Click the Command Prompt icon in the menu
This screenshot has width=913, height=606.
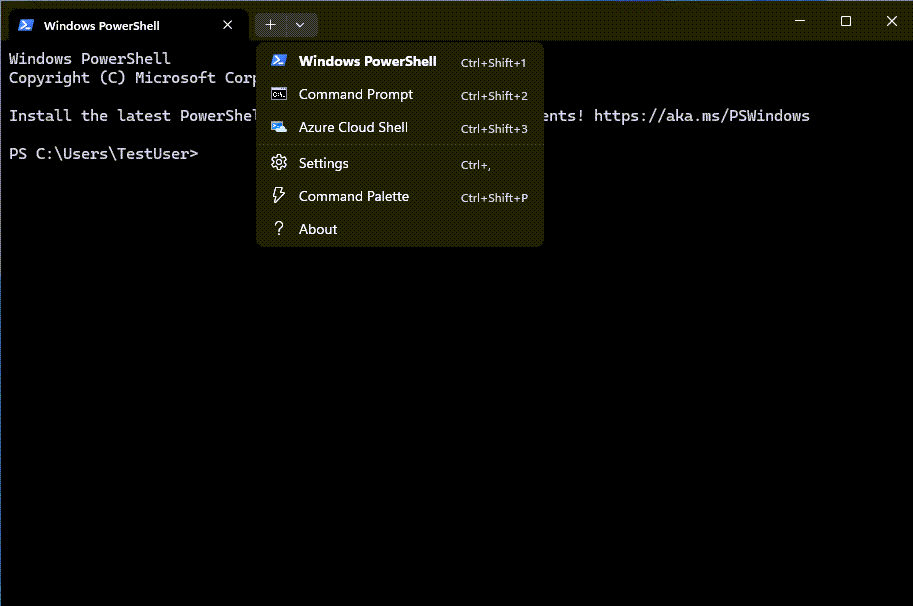279,94
